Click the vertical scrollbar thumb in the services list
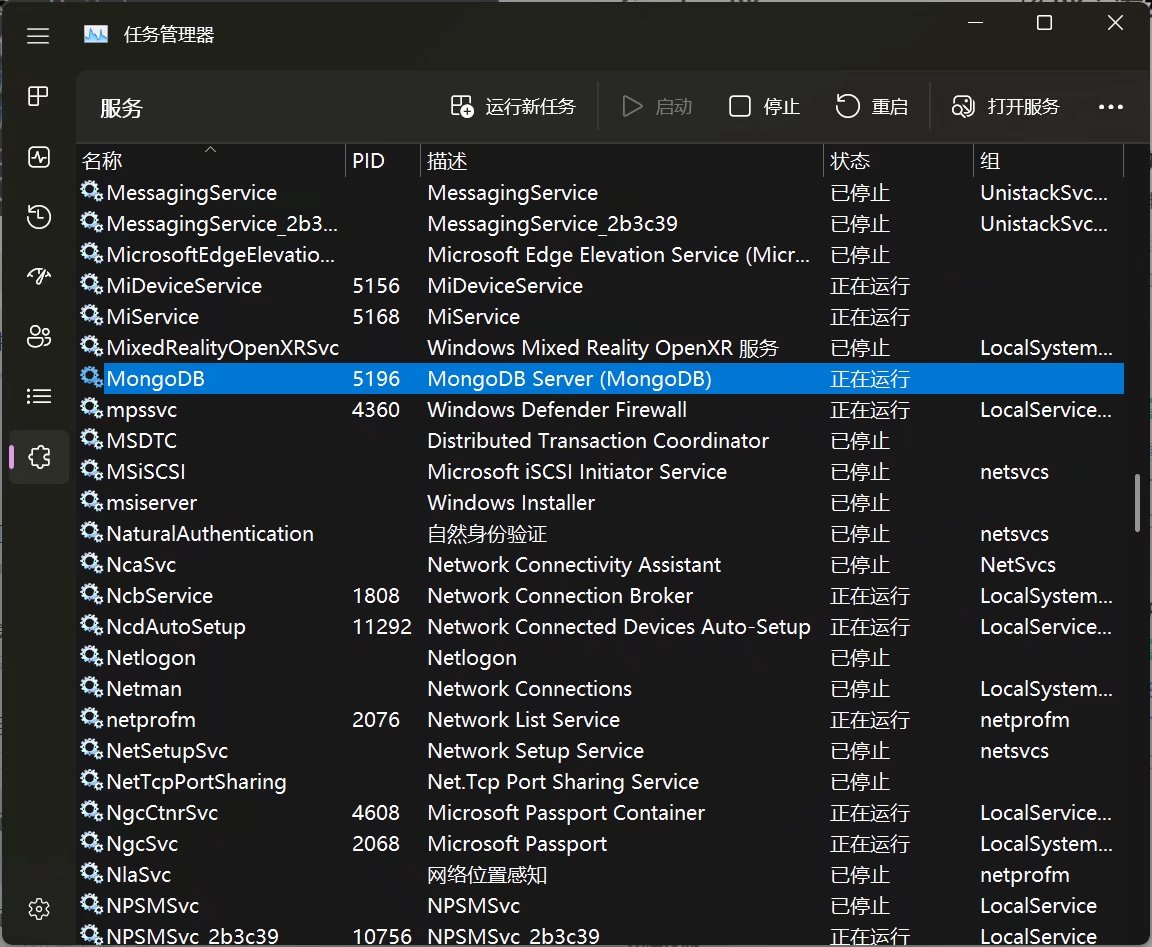The width and height of the screenshot is (1152, 947). tap(1137, 503)
